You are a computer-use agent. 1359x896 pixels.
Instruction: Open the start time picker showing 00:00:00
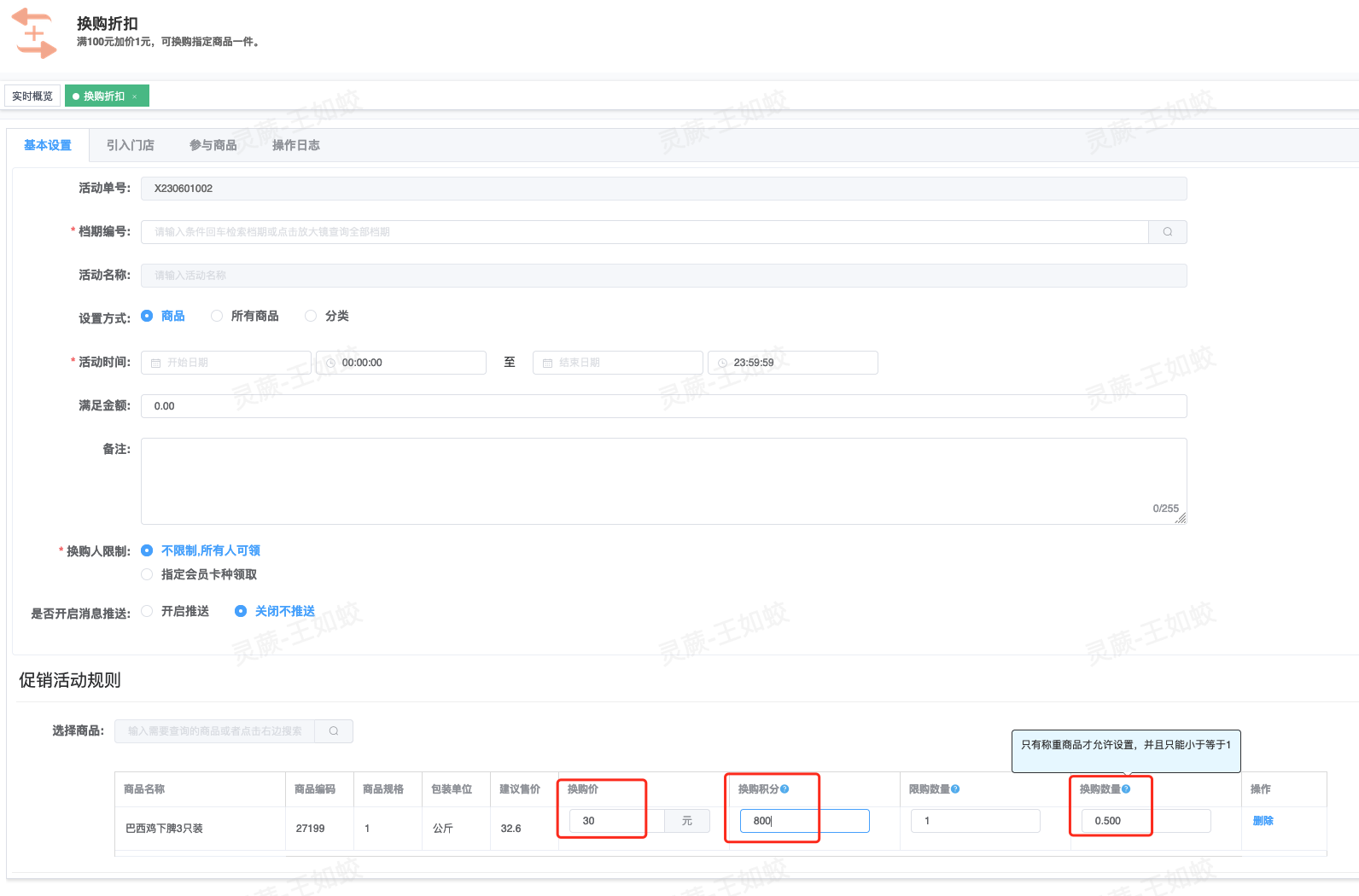(x=401, y=363)
